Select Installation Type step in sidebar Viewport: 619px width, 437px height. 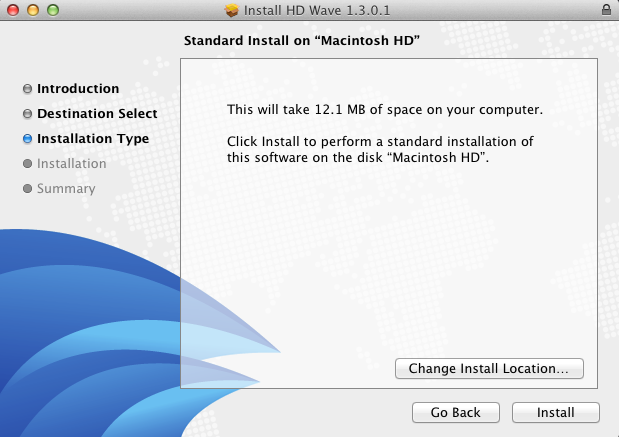click(x=93, y=139)
